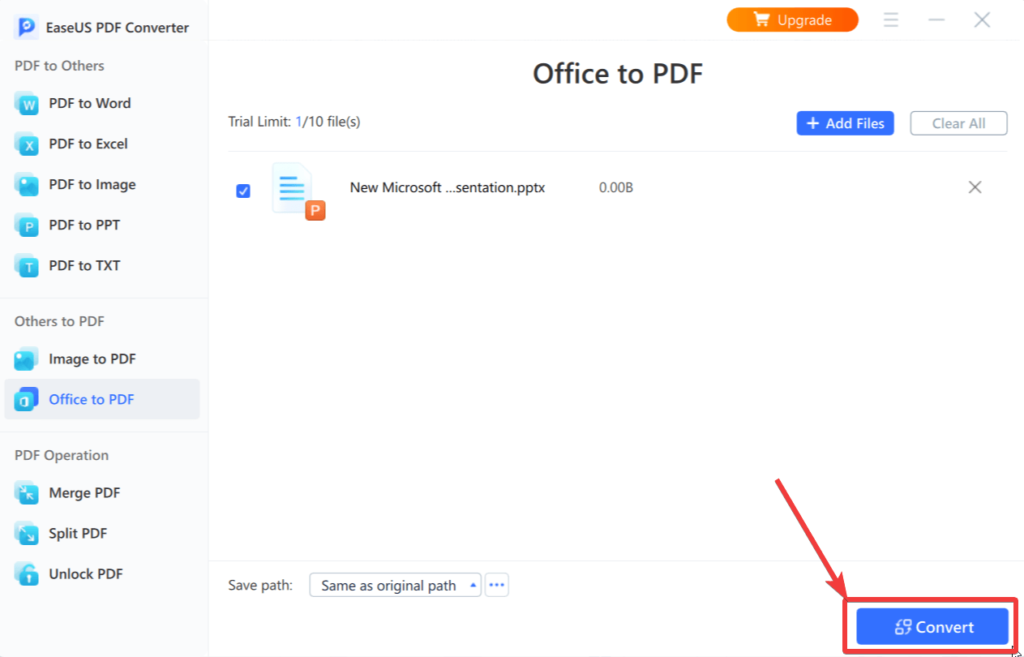Select PDF to PPT menu label
1024x657 pixels.
point(84,225)
